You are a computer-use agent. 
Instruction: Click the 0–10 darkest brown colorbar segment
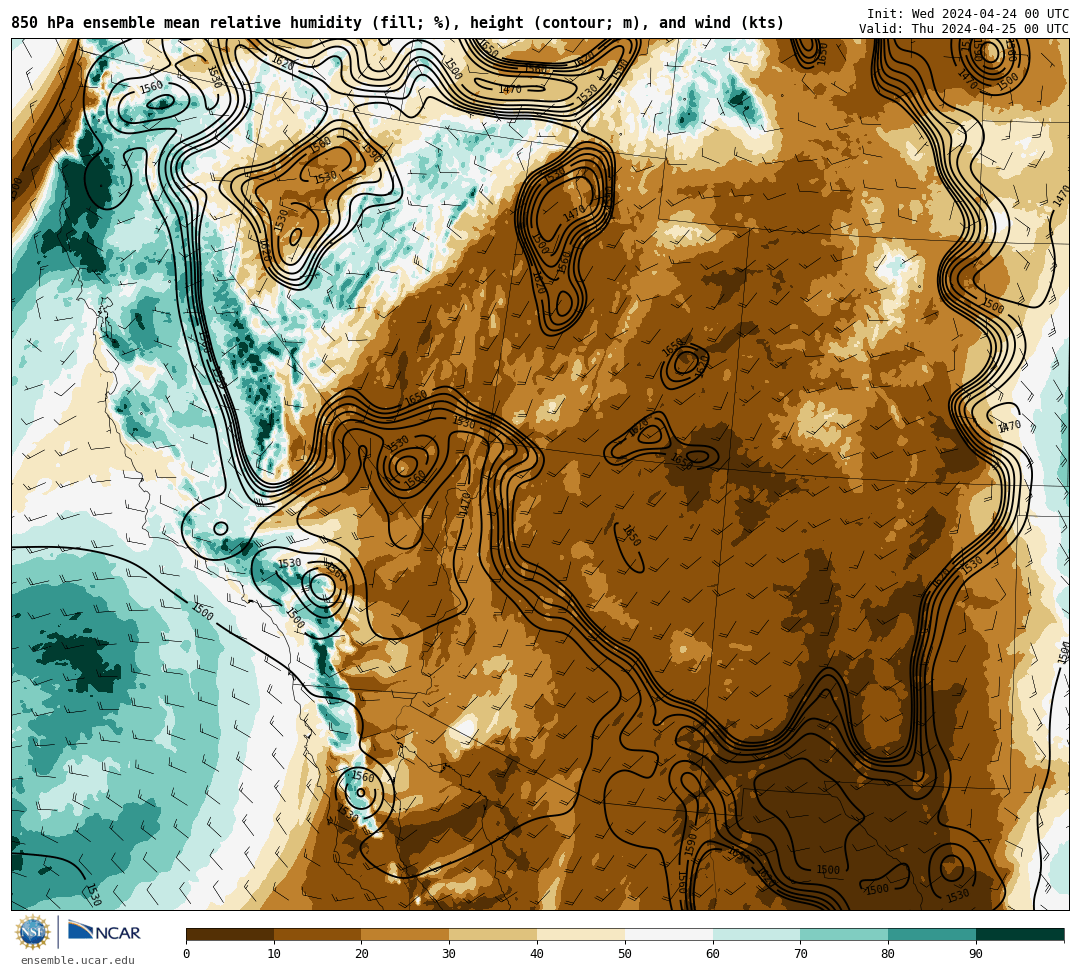tap(230, 934)
